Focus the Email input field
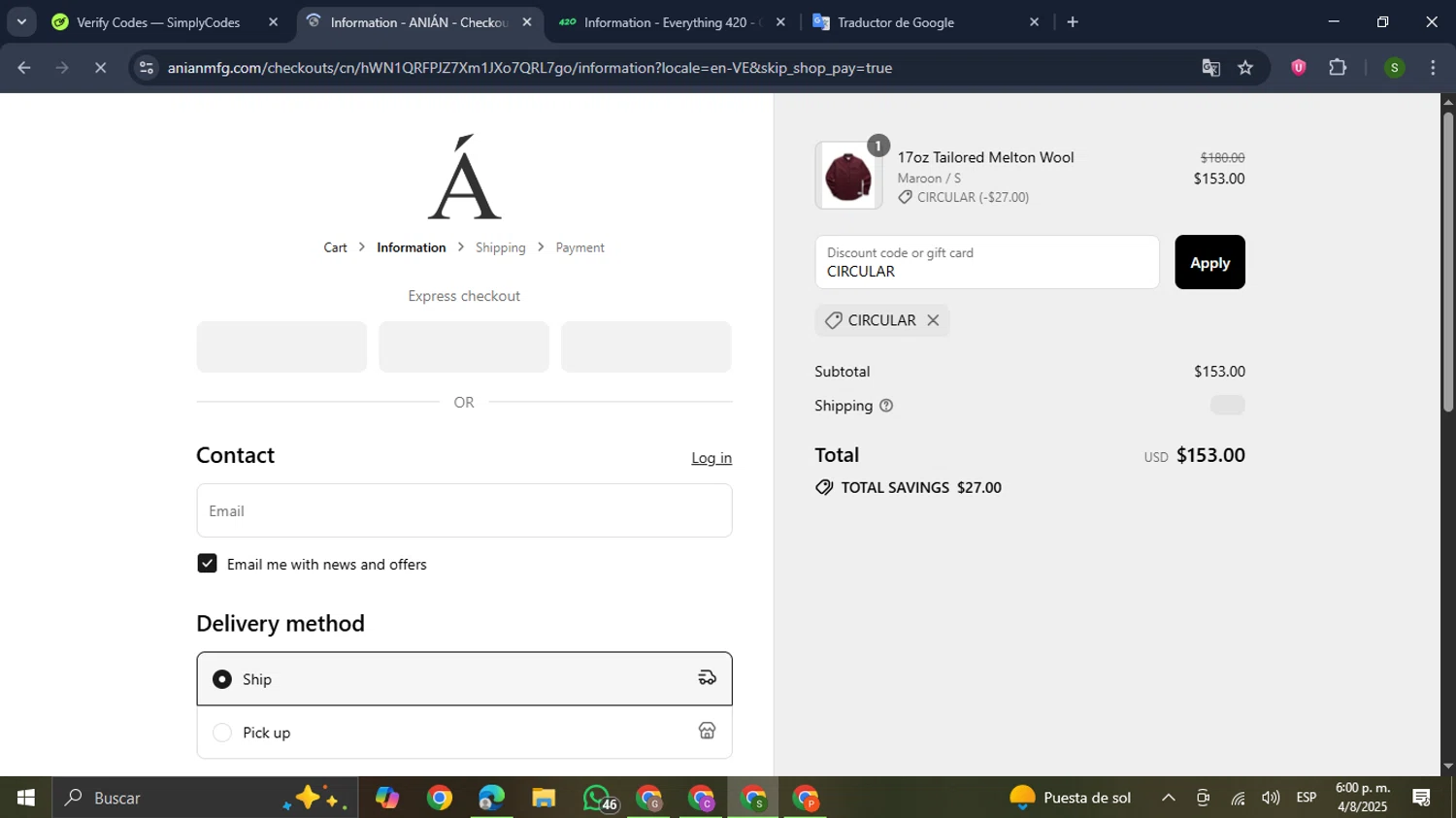Viewport: 1456px width, 818px height. (x=464, y=510)
